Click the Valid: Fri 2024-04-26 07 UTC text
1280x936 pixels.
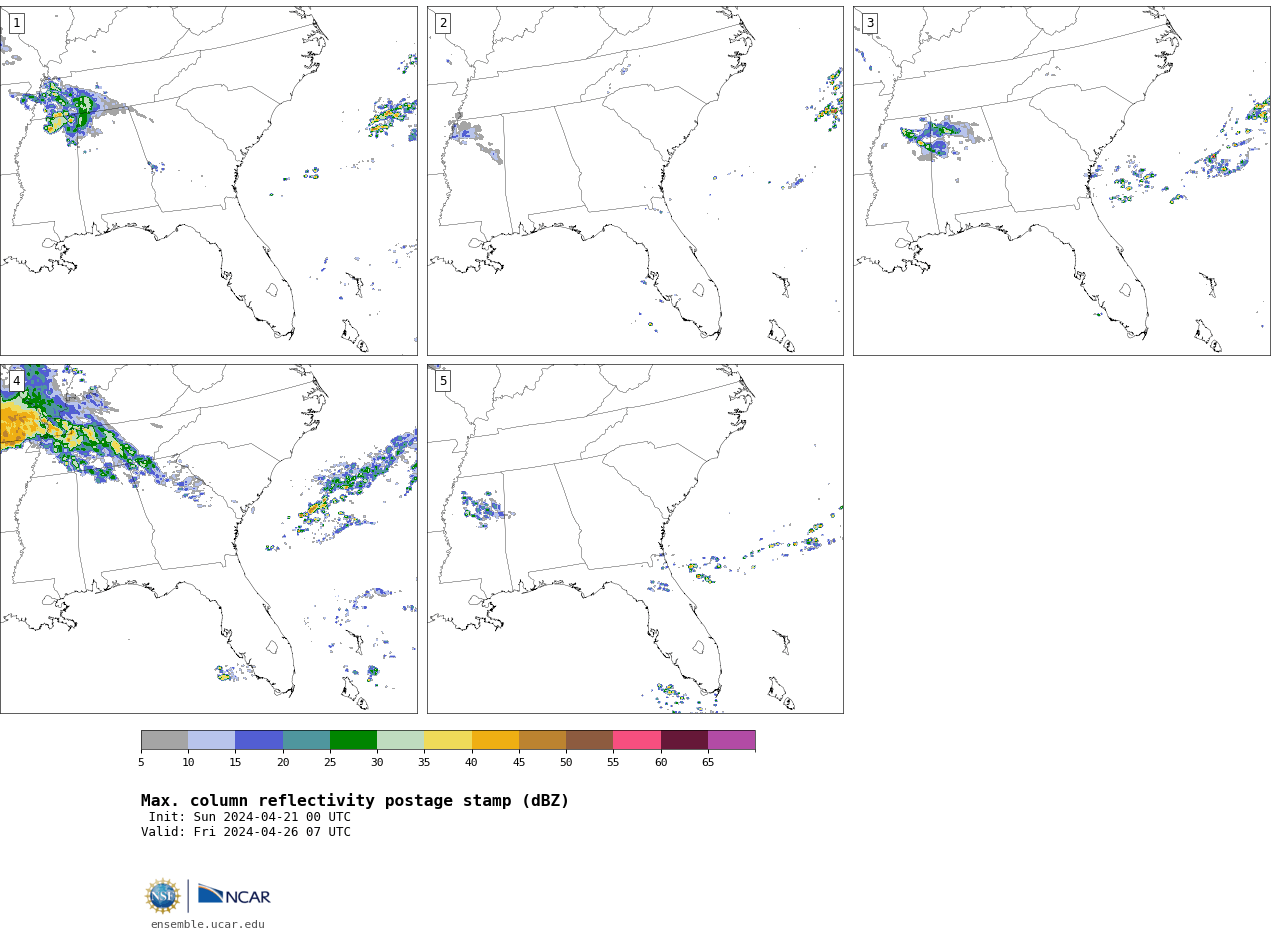tap(246, 832)
